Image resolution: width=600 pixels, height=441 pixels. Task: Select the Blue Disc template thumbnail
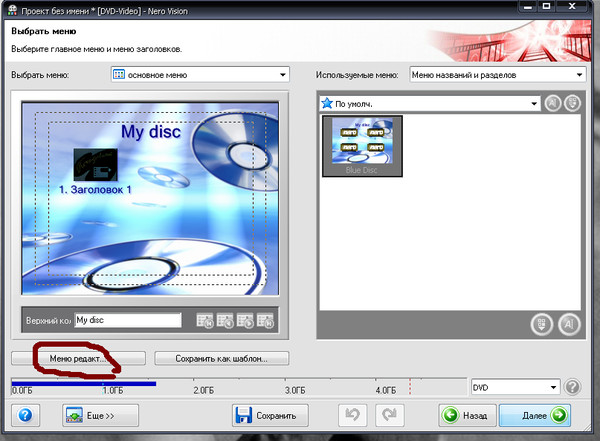click(x=362, y=146)
